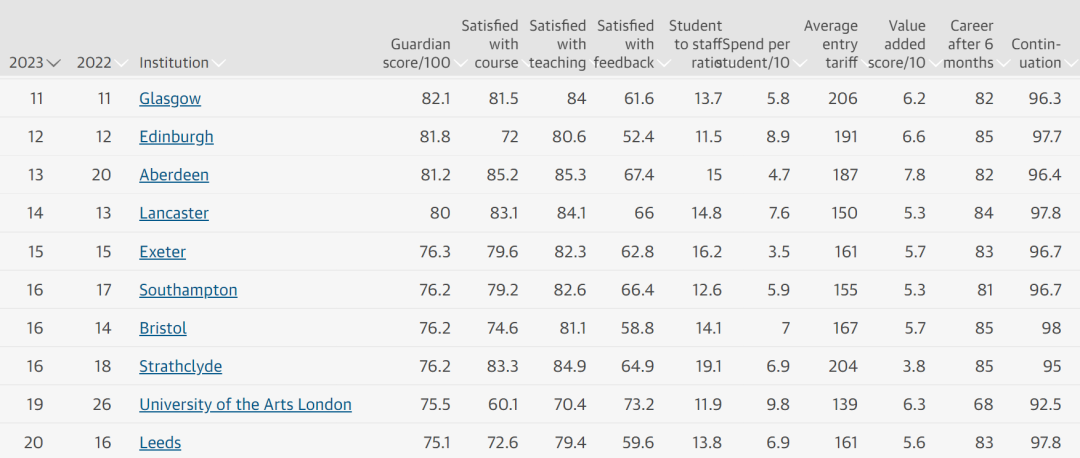The image size is (1080, 458).
Task: Click Satisfied with course sort chevron
Action: (527, 63)
